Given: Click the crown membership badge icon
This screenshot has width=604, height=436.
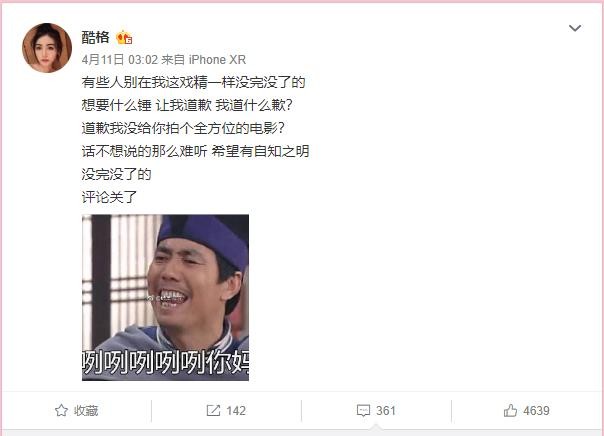Looking at the screenshot, I should click(x=124, y=37).
